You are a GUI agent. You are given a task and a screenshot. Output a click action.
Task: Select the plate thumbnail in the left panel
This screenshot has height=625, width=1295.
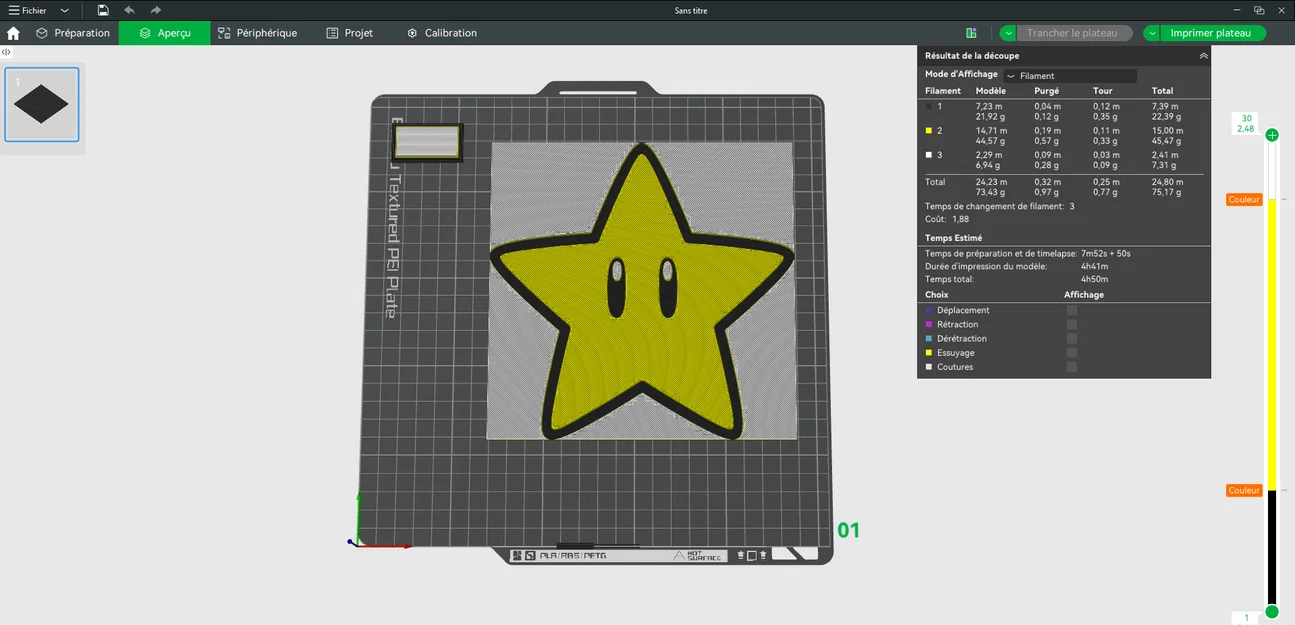[41, 104]
